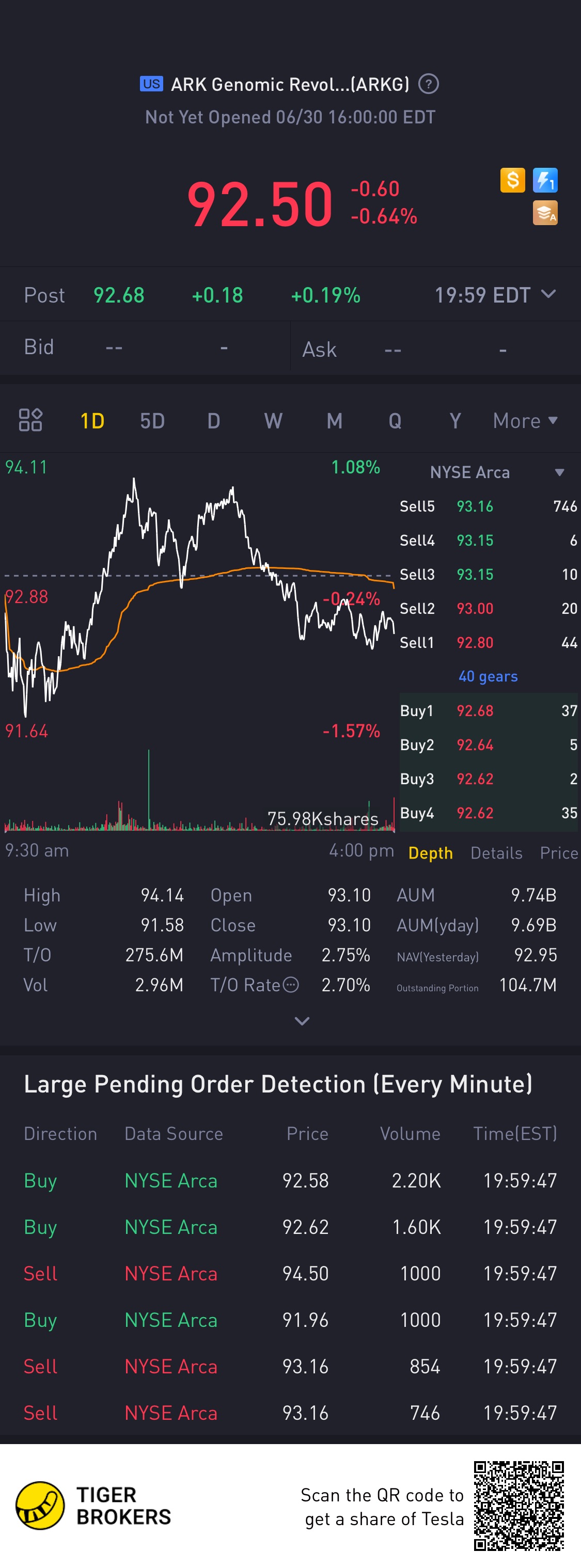Screen dimensions: 581x1568
Task: Tap the Buy2 92.64 order row
Action: coord(489,745)
